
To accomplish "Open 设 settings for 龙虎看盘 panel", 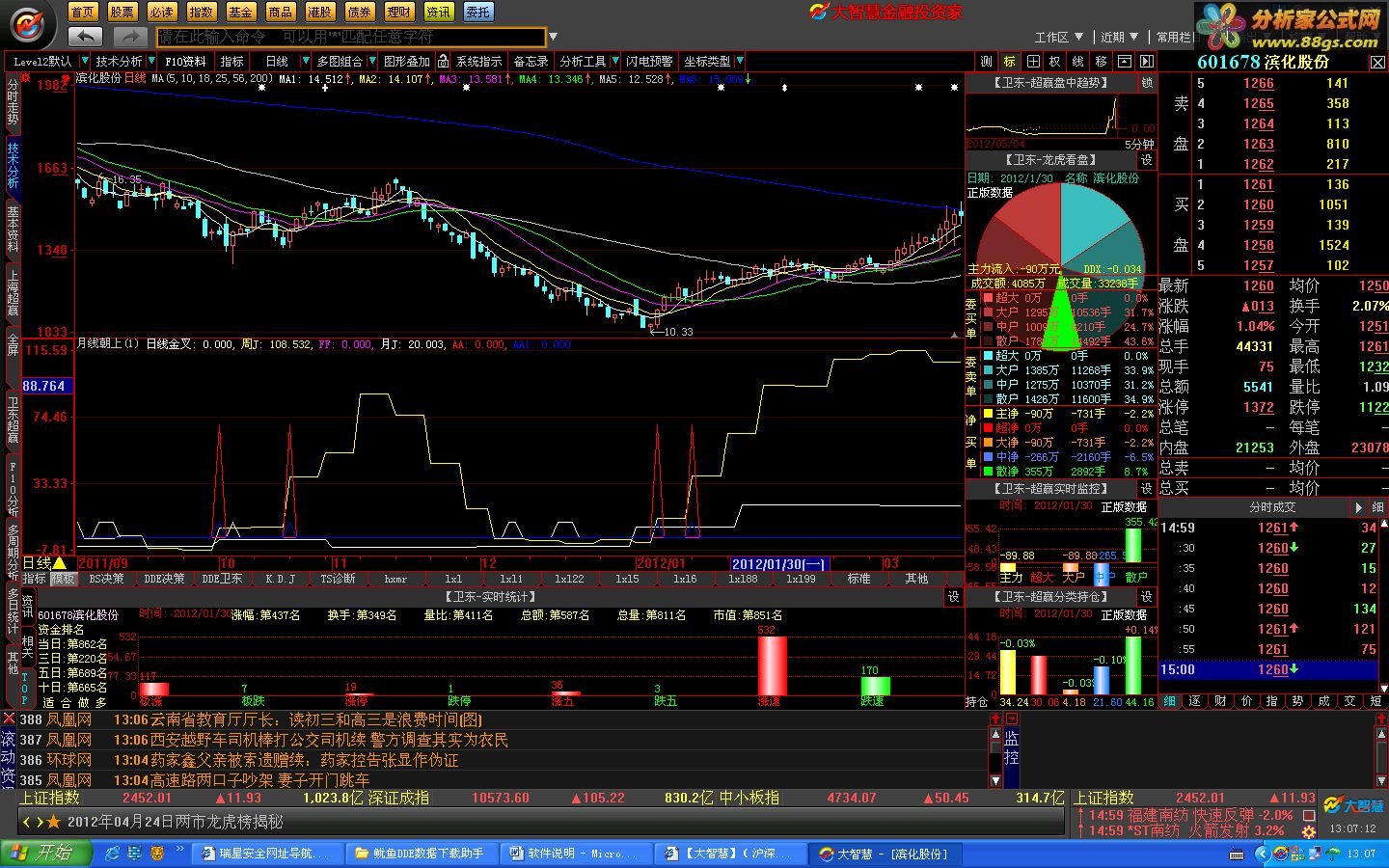I will click(1147, 160).
